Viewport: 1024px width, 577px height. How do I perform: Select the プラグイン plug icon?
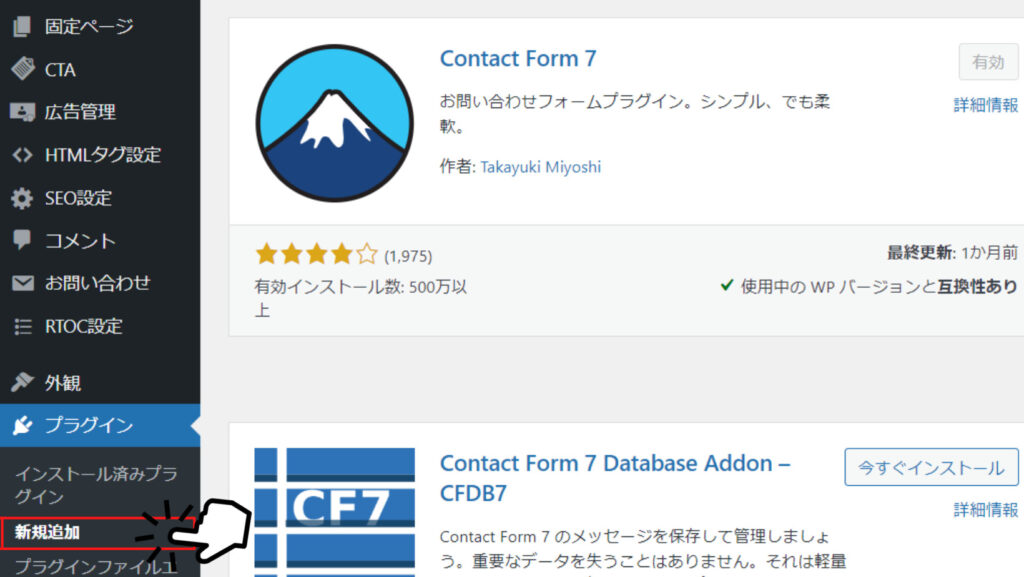tap(22, 425)
